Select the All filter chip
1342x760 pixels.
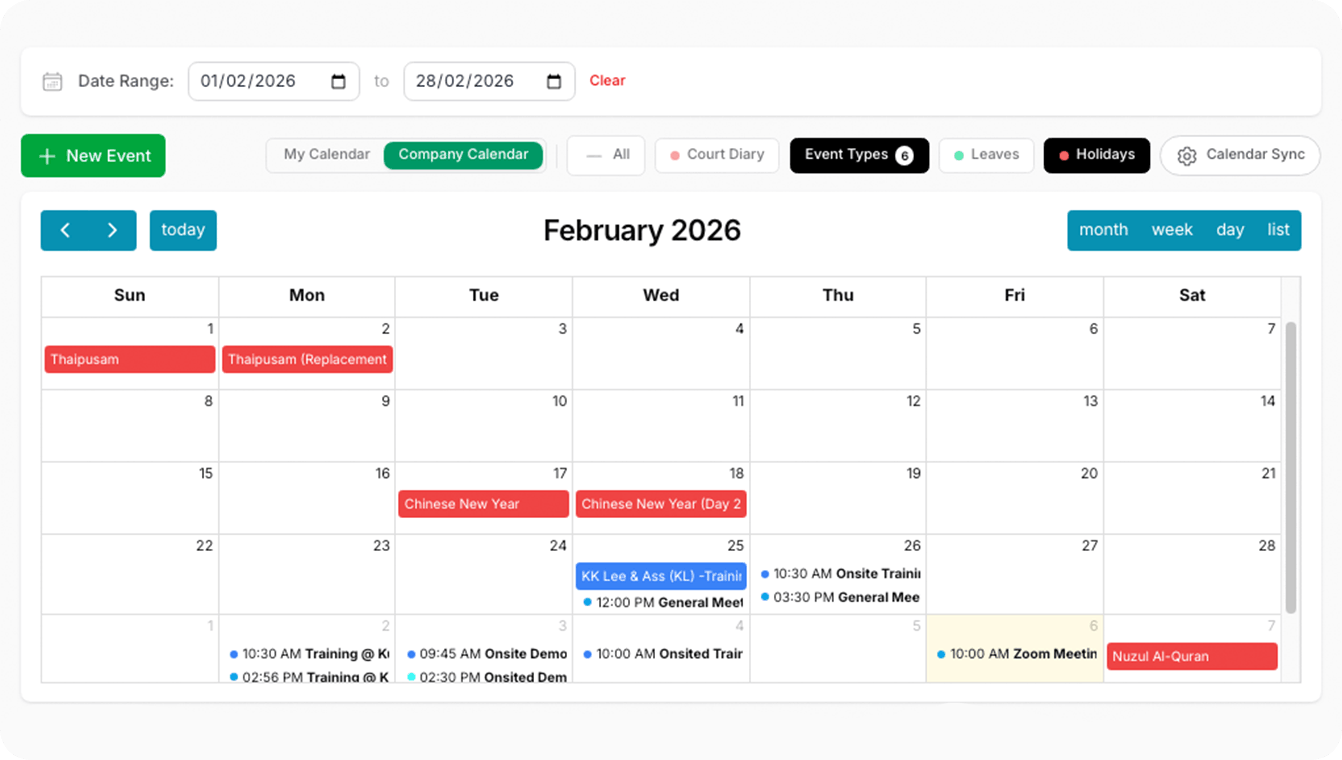click(607, 155)
